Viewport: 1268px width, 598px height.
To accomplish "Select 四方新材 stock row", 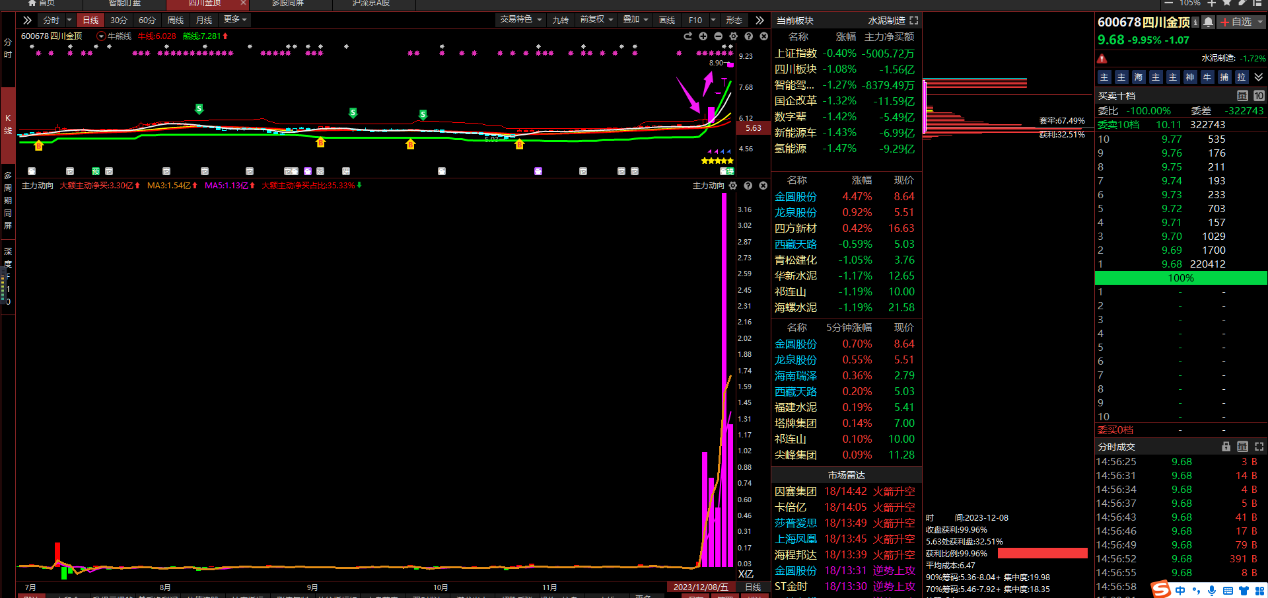I will click(845, 229).
